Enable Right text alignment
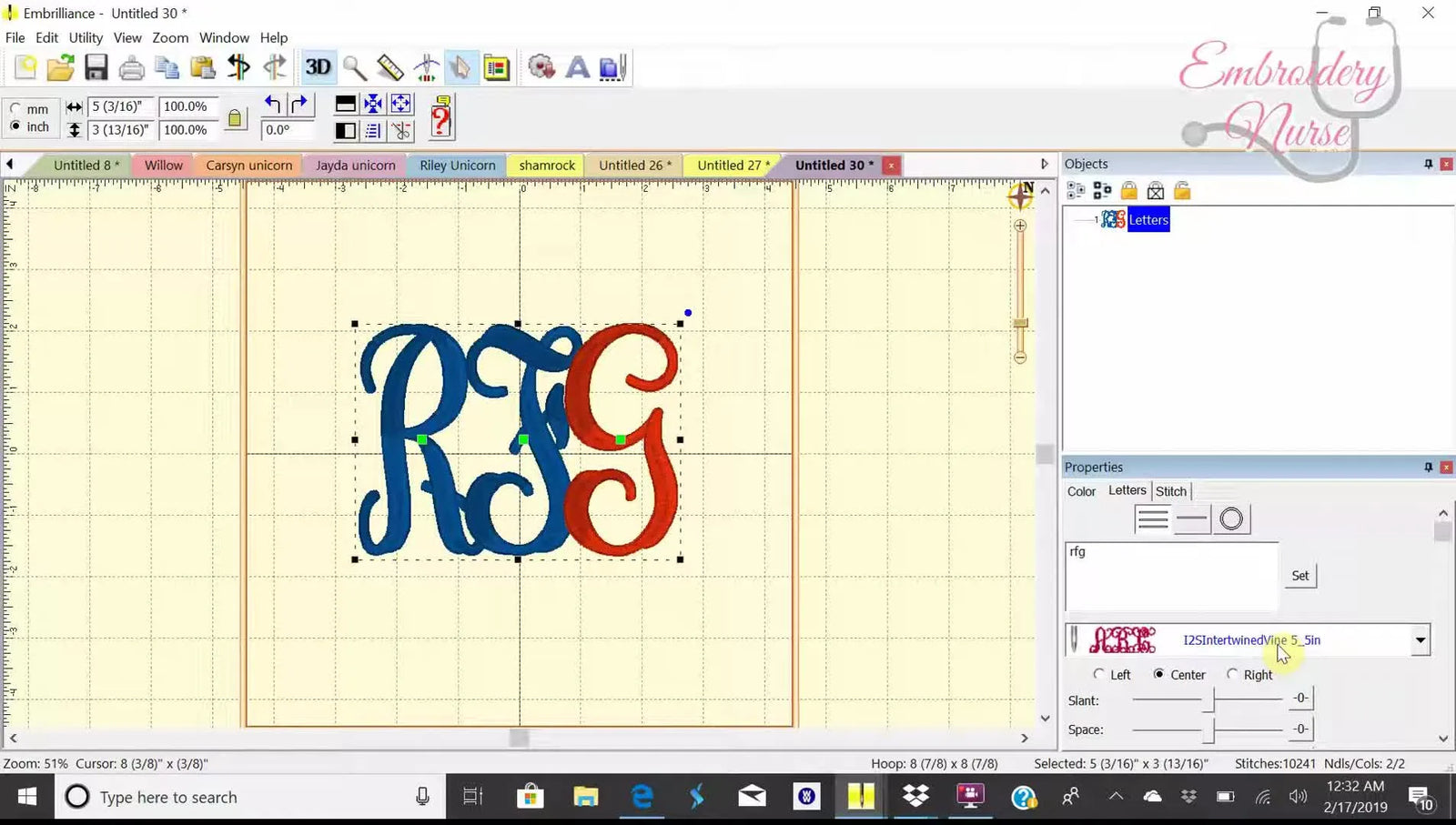 (1232, 674)
